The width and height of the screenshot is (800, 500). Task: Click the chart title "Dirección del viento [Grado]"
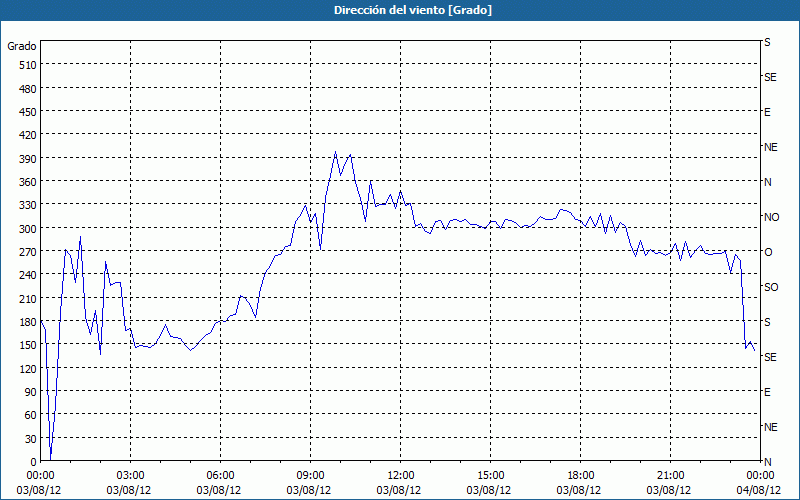tap(413, 10)
